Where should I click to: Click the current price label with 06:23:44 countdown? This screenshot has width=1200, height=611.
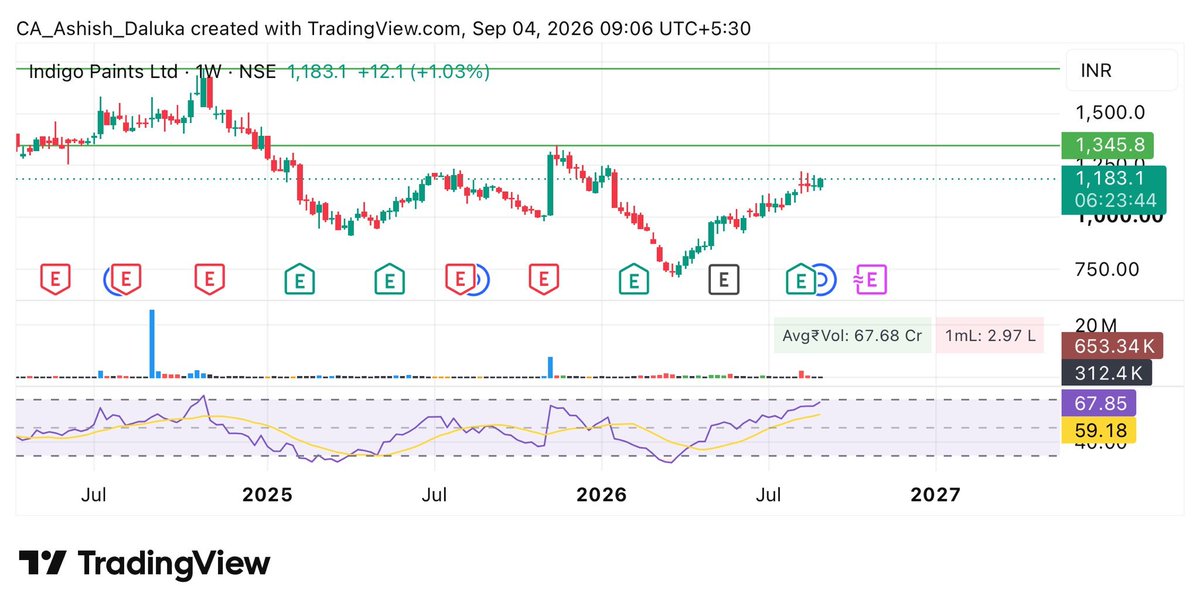[x=1114, y=189]
